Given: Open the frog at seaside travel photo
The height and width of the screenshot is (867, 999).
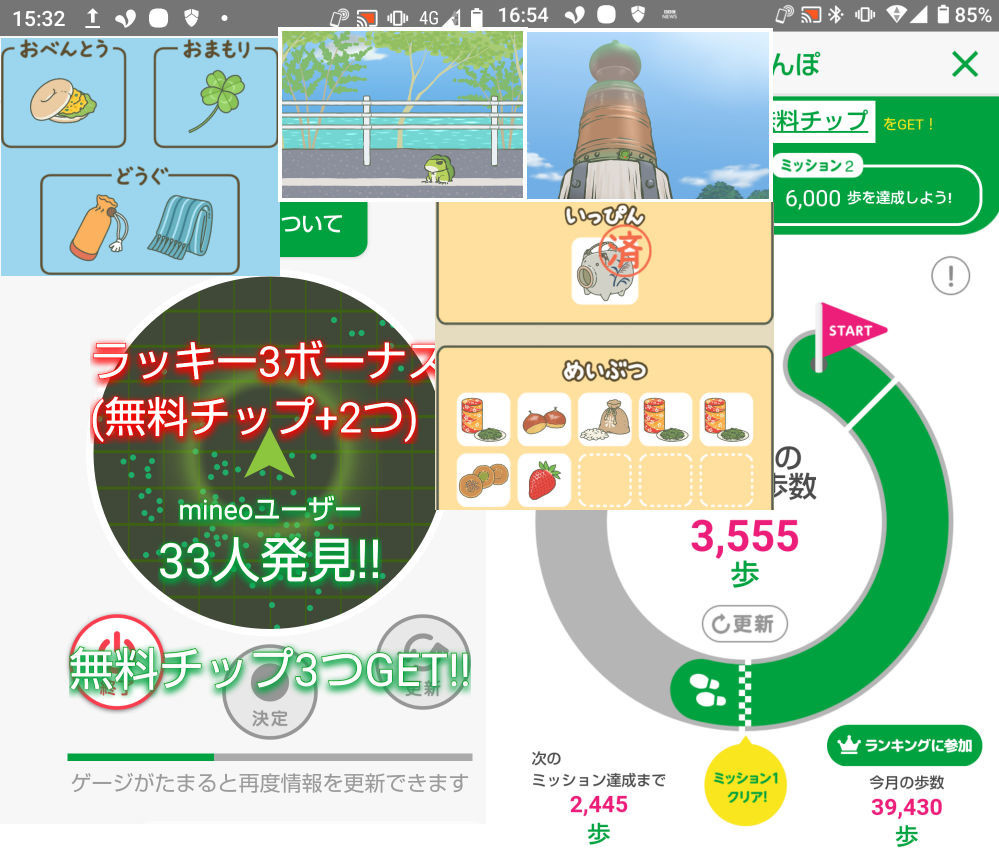Looking at the screenshot, I should [x=402, y=115].
